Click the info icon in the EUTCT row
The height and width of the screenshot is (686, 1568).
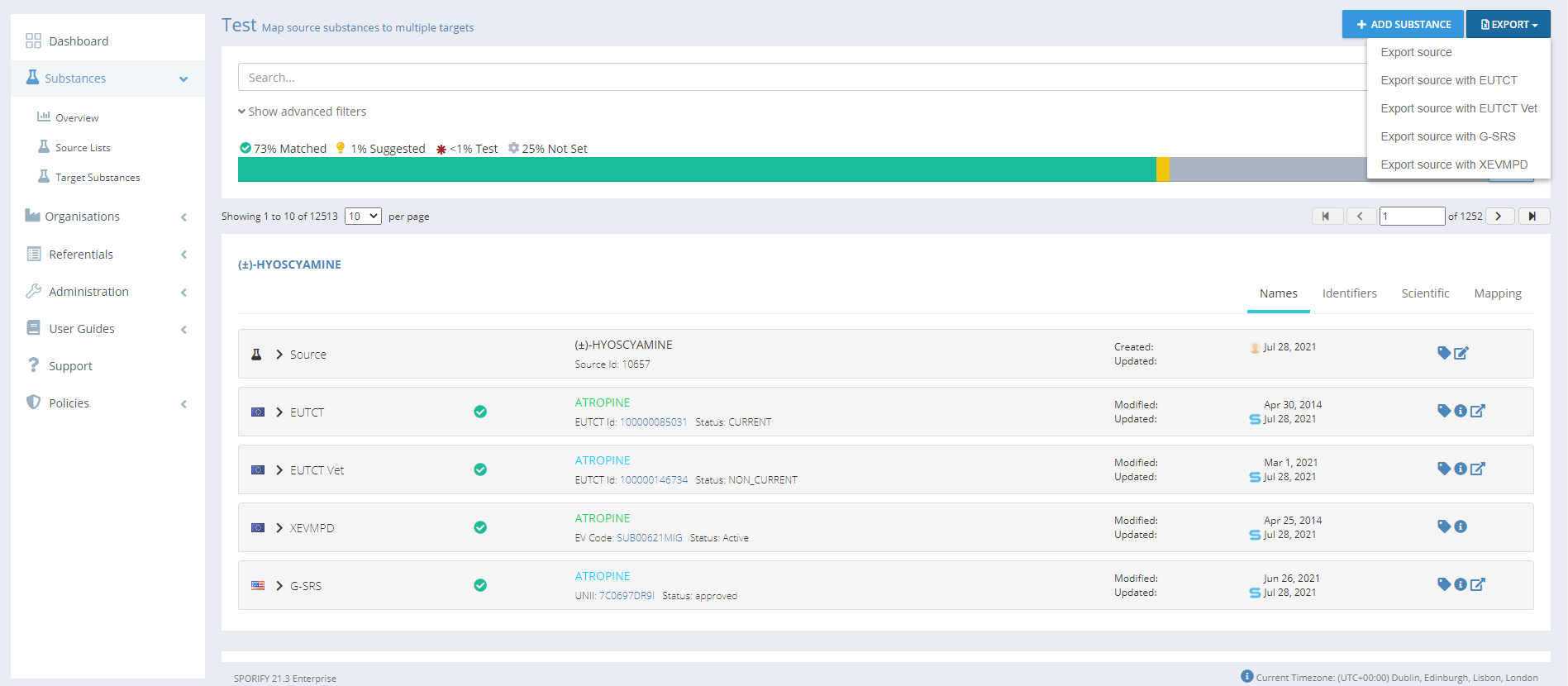[x=1461, y=411]
